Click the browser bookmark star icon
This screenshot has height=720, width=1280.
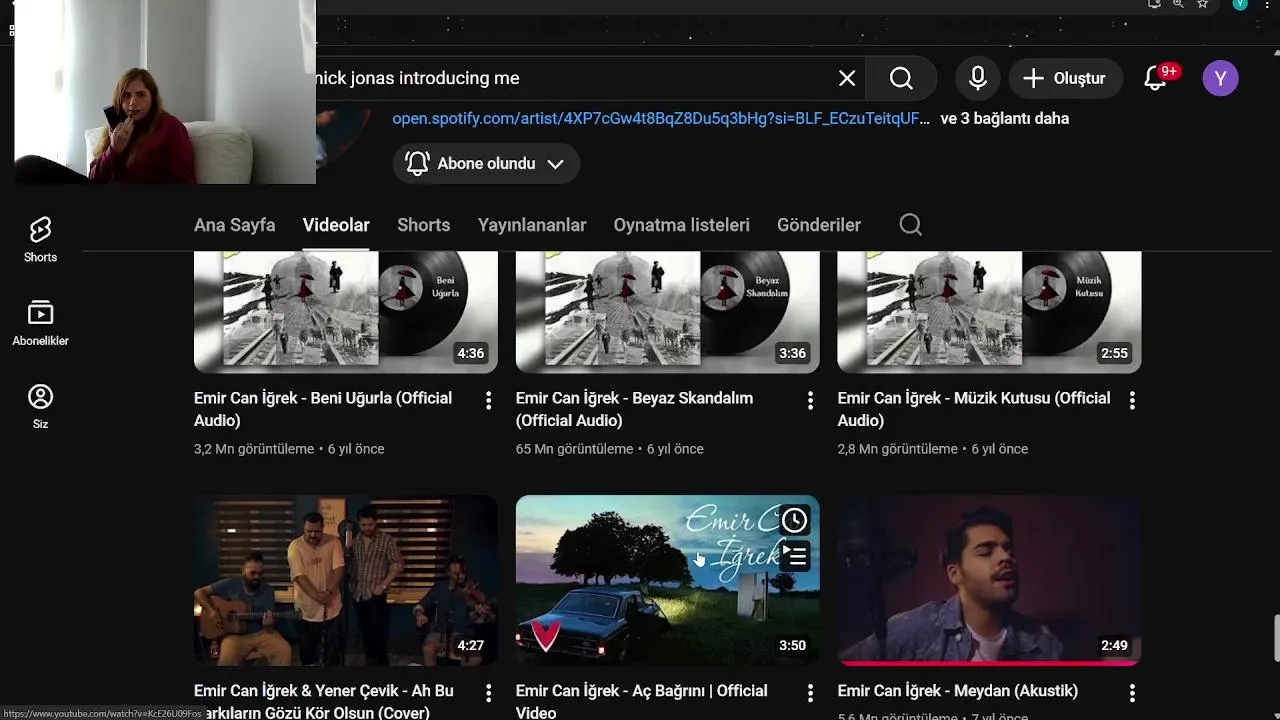pos(1203,5)
